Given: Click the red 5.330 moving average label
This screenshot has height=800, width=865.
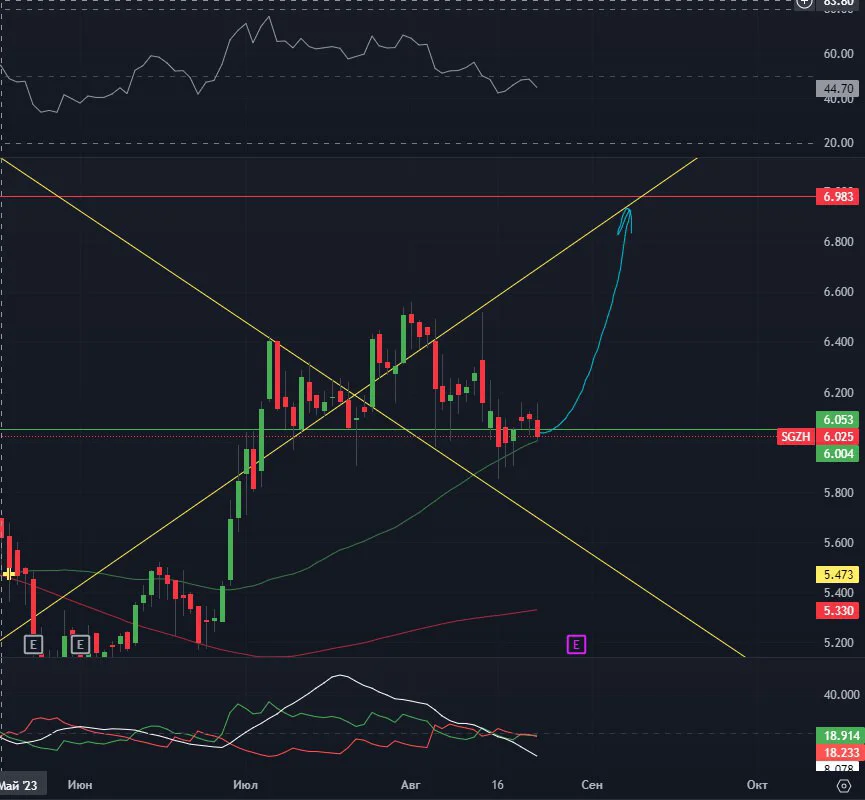Looking at the screenshot, I should tap(837, 610).
